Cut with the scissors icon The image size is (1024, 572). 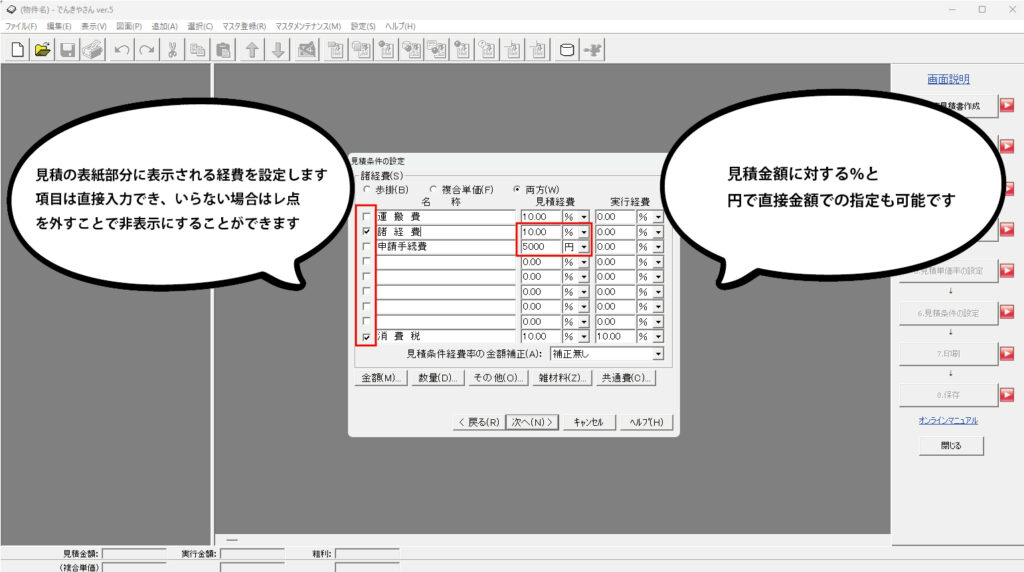(172, 50)
